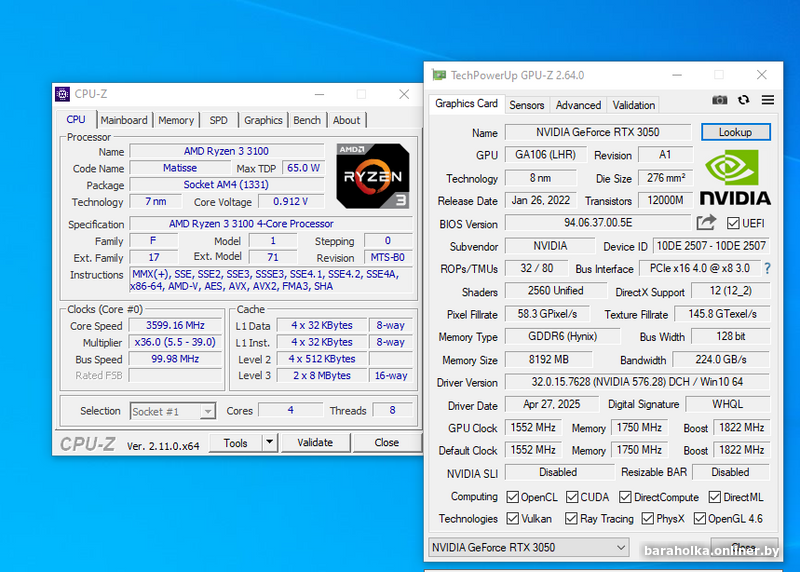This screenshot has width=800, height=572.
Task: Click the Device ID value 10DE 2507
Action: tap(711, 246)
